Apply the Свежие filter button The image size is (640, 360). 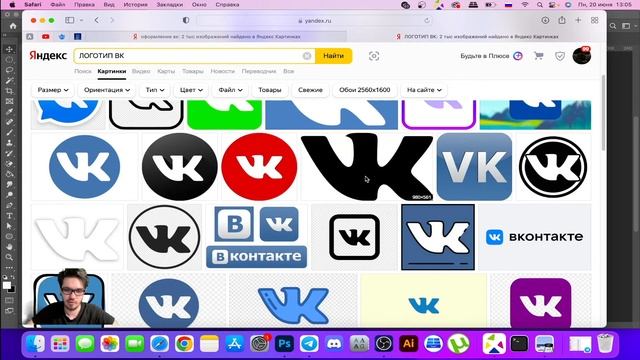310,90
